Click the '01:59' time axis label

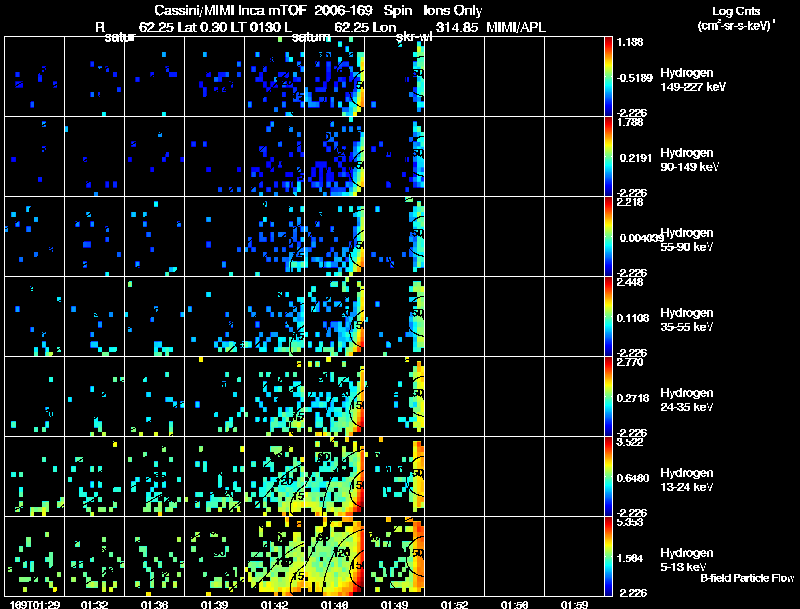574,605
